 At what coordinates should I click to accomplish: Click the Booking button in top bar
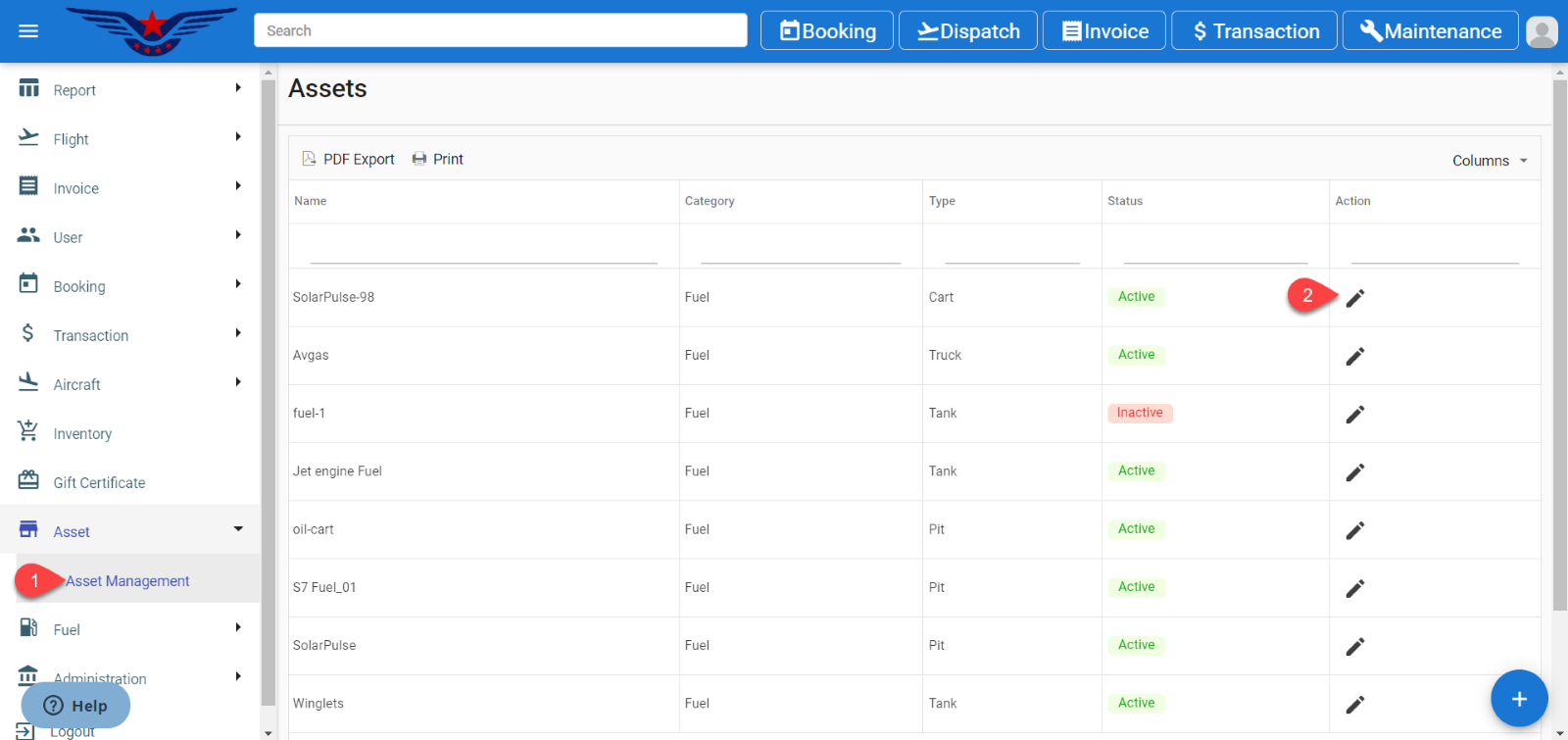[827, 31]
